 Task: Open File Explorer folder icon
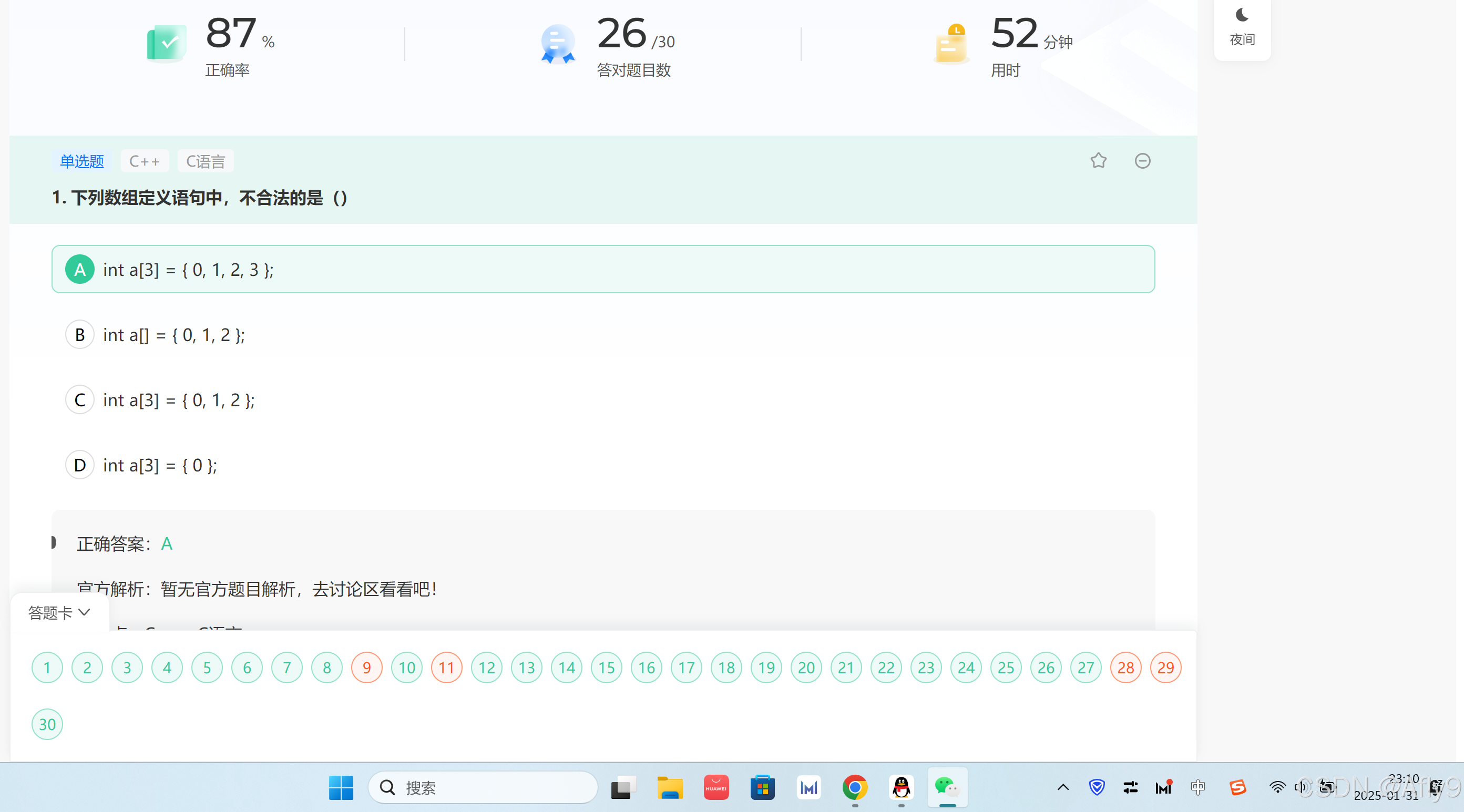[670, 788]
